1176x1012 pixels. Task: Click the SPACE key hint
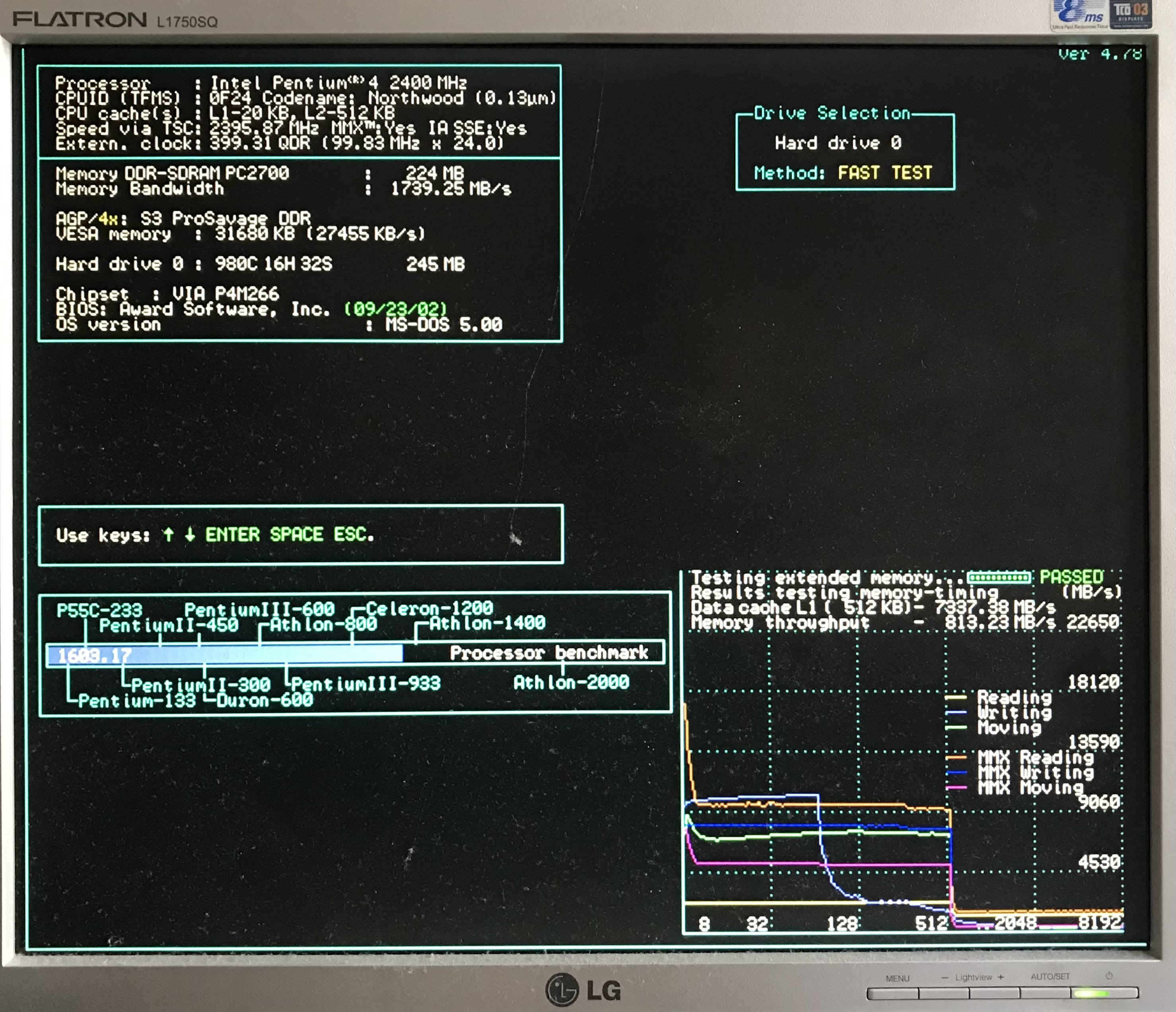pos(296,535)
